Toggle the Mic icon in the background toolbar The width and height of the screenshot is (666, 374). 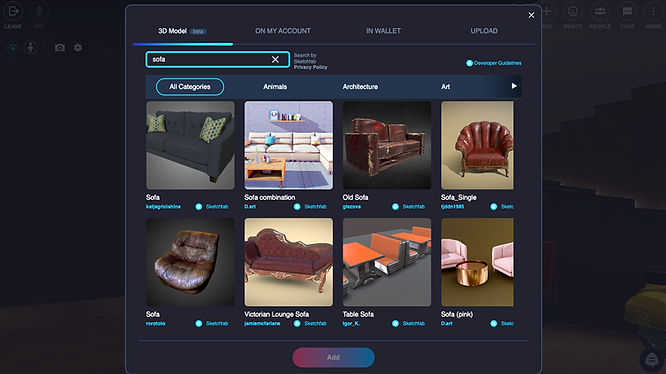39,11
